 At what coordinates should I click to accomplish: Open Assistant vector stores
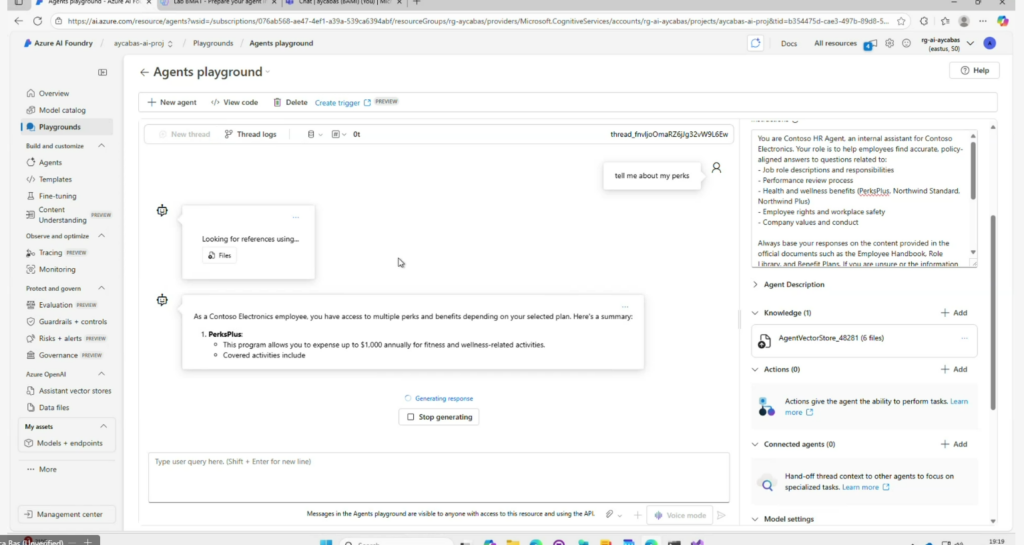74,391
